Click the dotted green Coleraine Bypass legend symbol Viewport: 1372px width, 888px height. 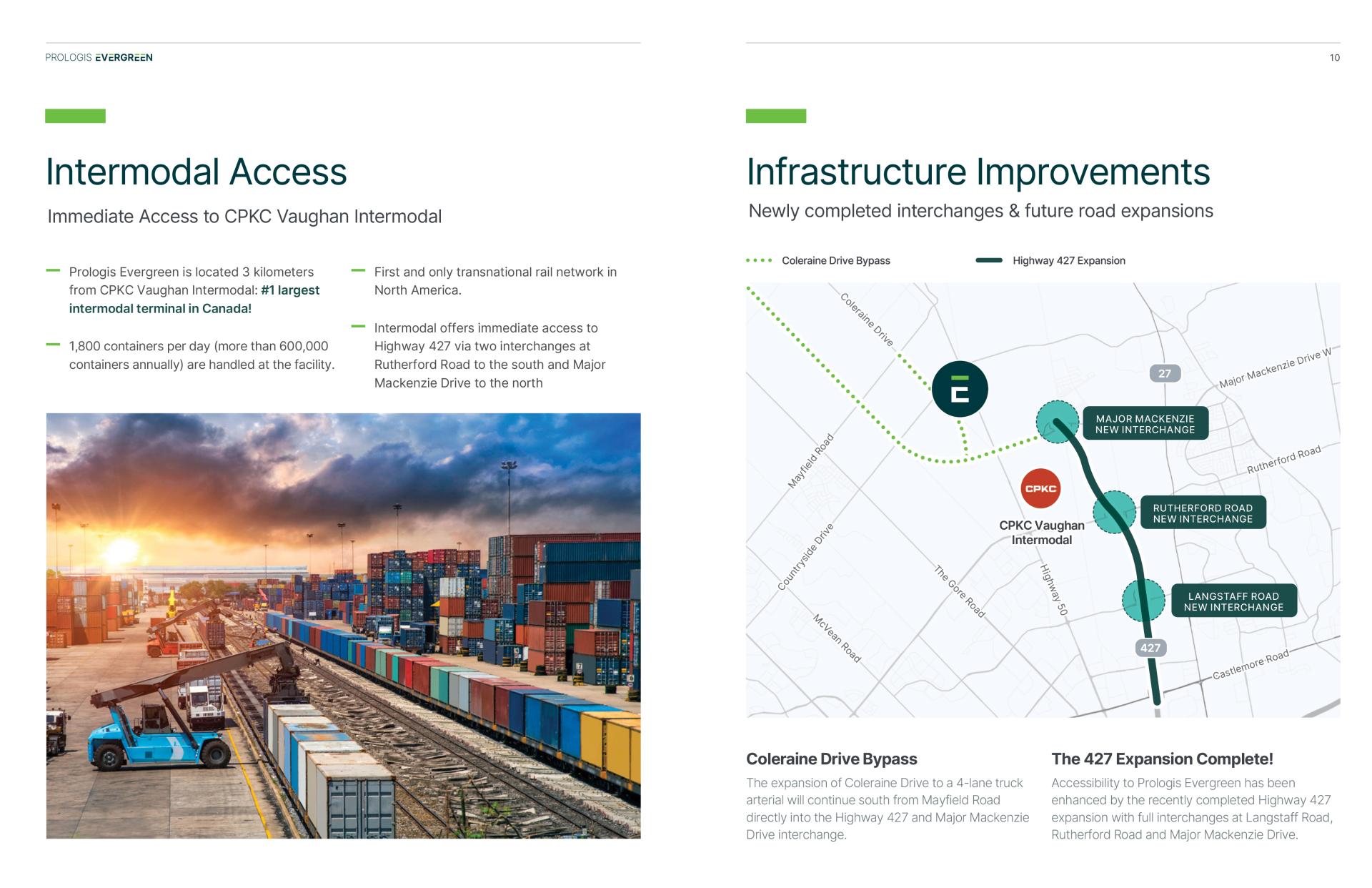coord(759,260)
